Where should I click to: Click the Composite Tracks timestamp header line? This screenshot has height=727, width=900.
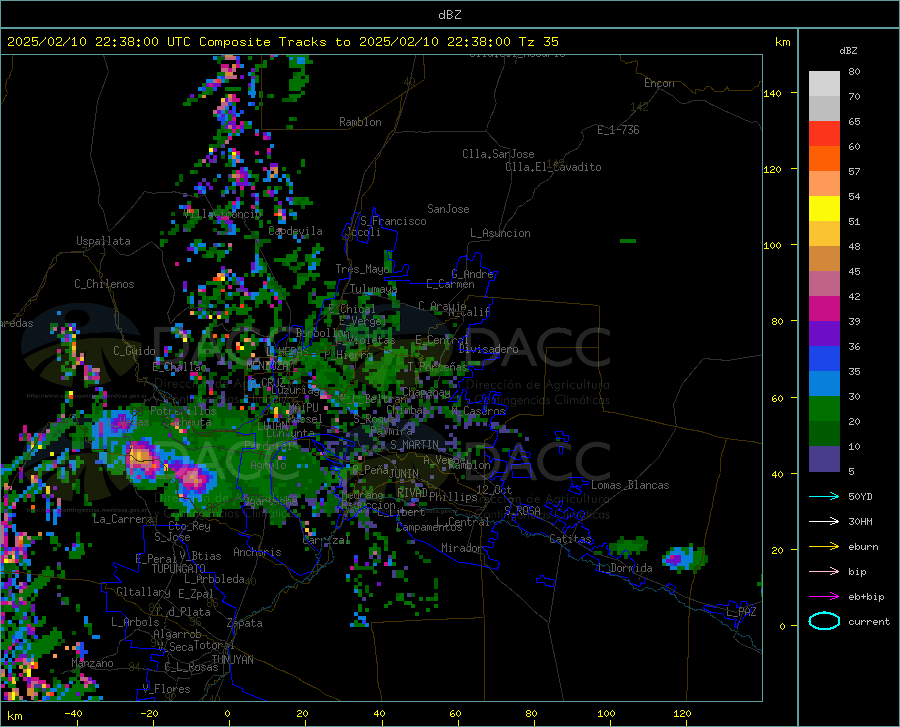pyautogui.click(x=282, y=41)
